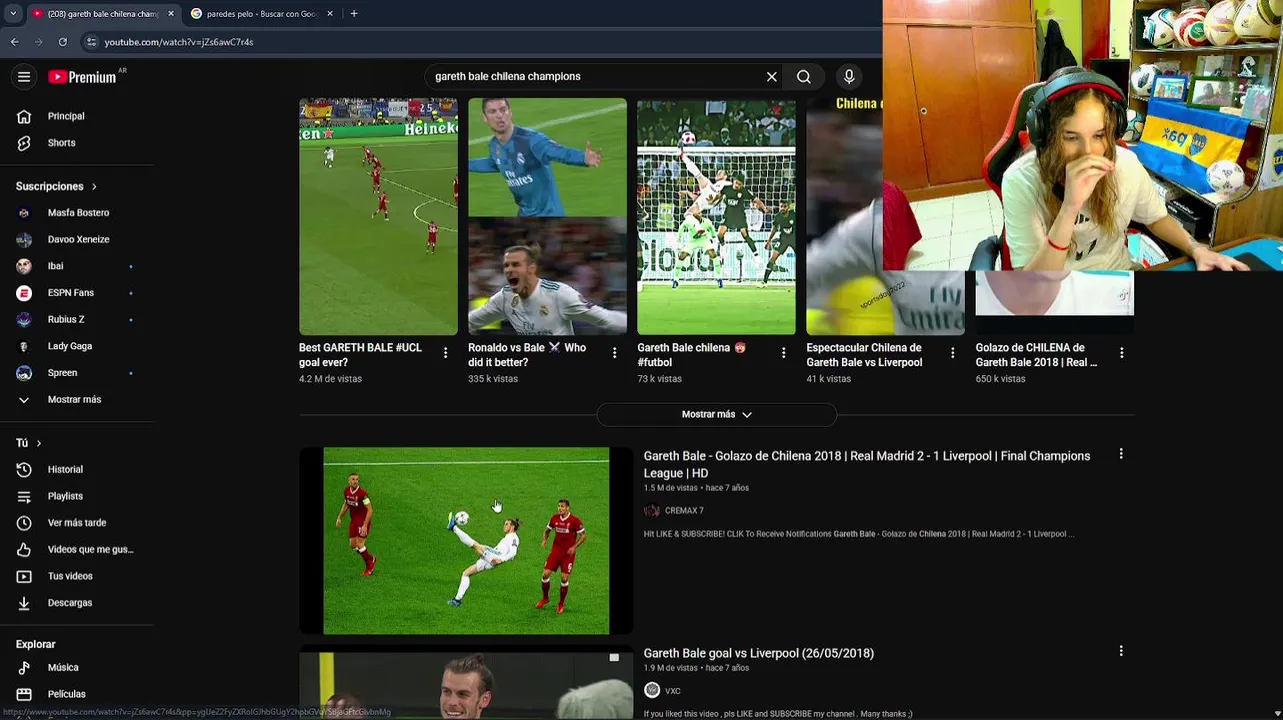
Task: Open options for Ronaldo vs Bale short
Action: coord(615,353)
